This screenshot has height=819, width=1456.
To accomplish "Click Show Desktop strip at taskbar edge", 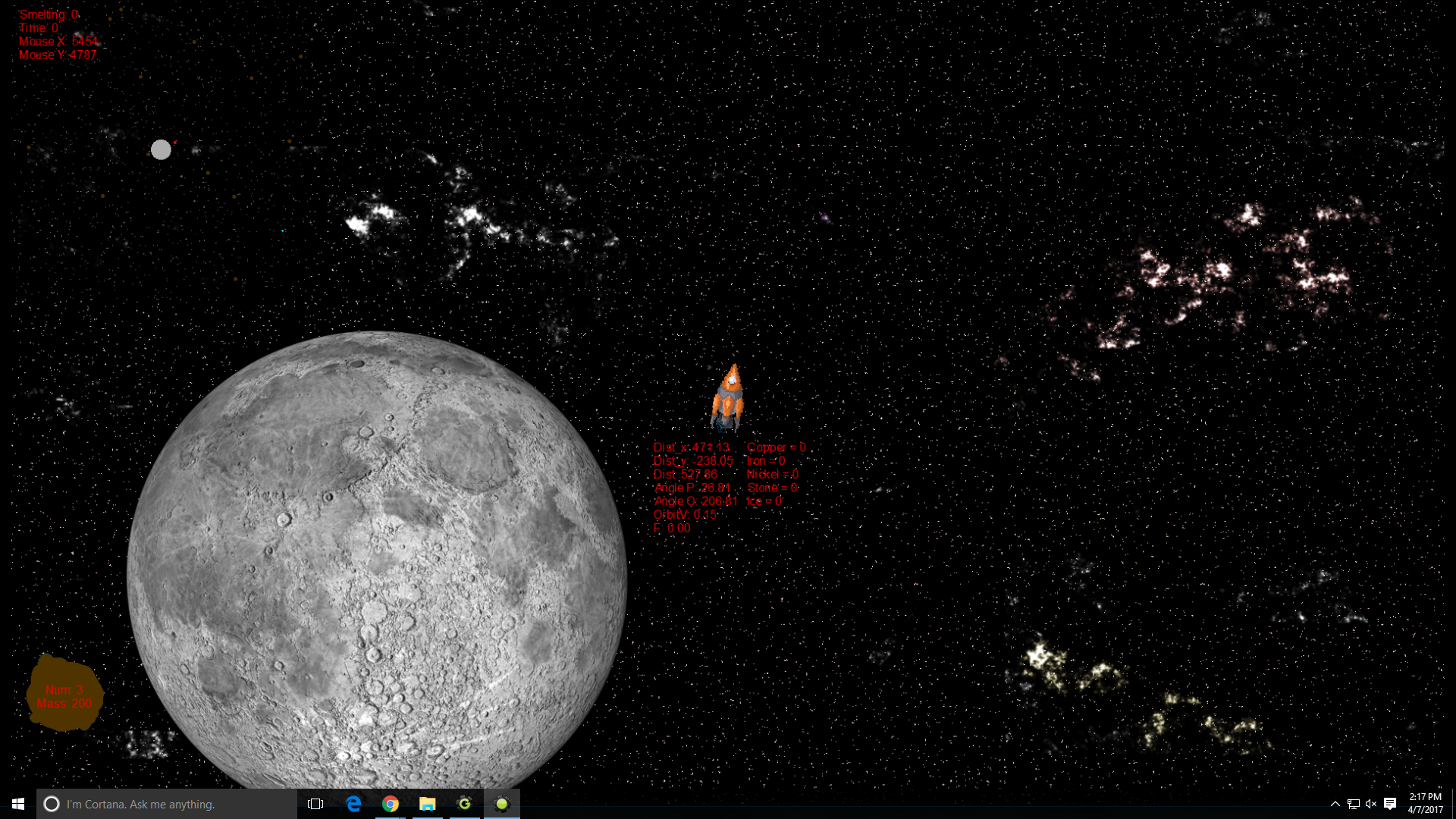I will pos(1453,804).
